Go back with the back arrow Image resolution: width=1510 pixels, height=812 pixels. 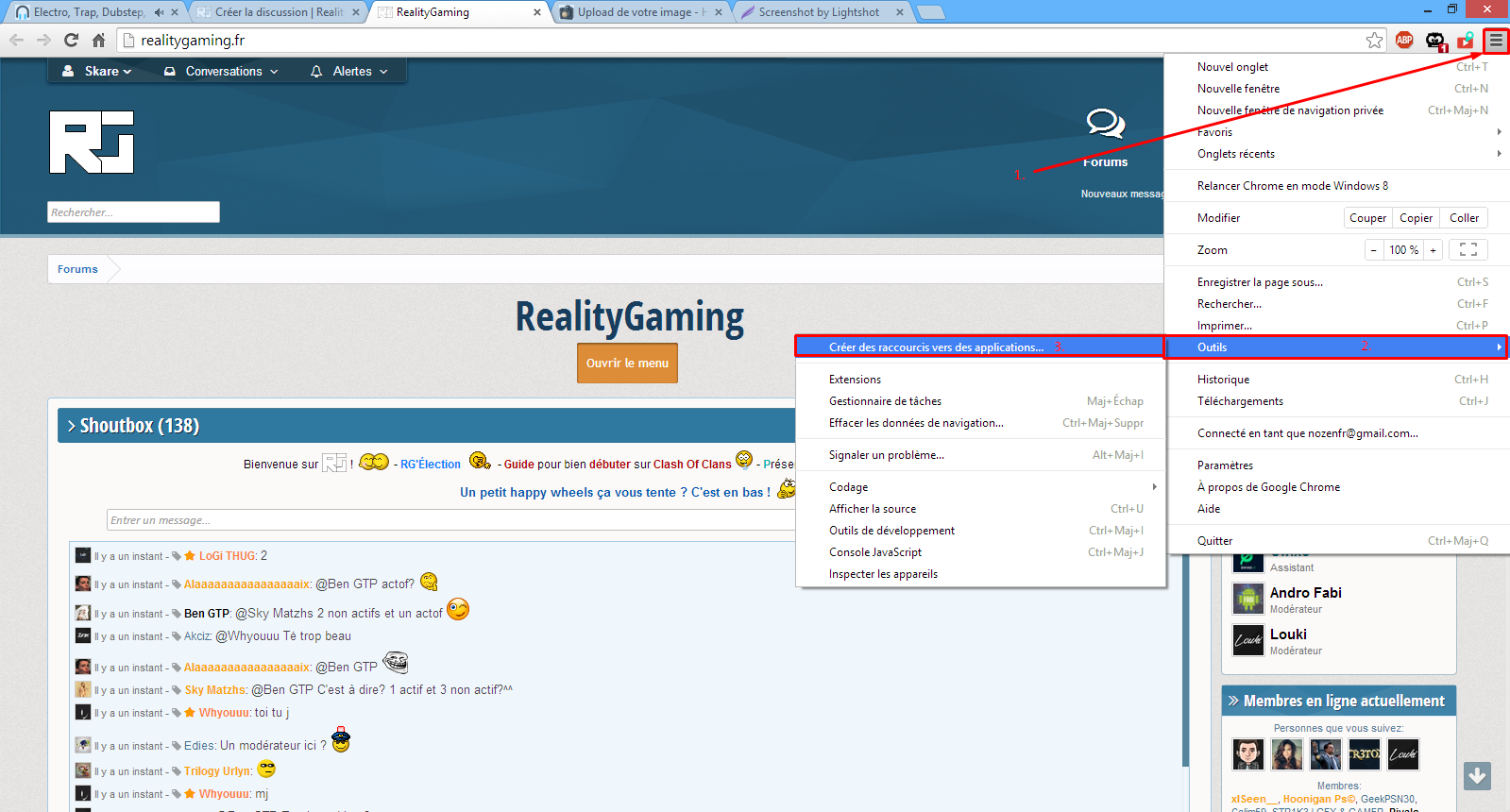pos(16,40)
